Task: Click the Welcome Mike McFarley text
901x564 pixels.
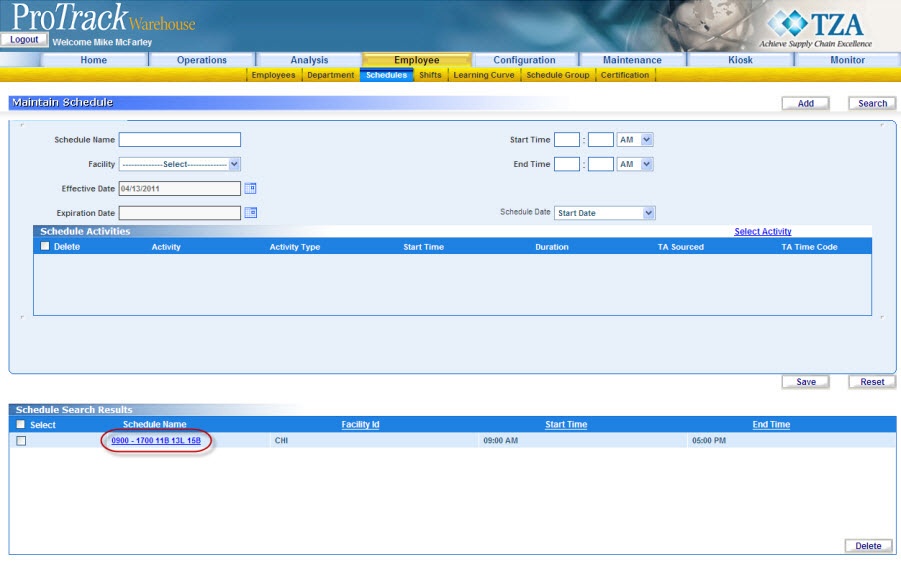Action: (x=102, y=42)
